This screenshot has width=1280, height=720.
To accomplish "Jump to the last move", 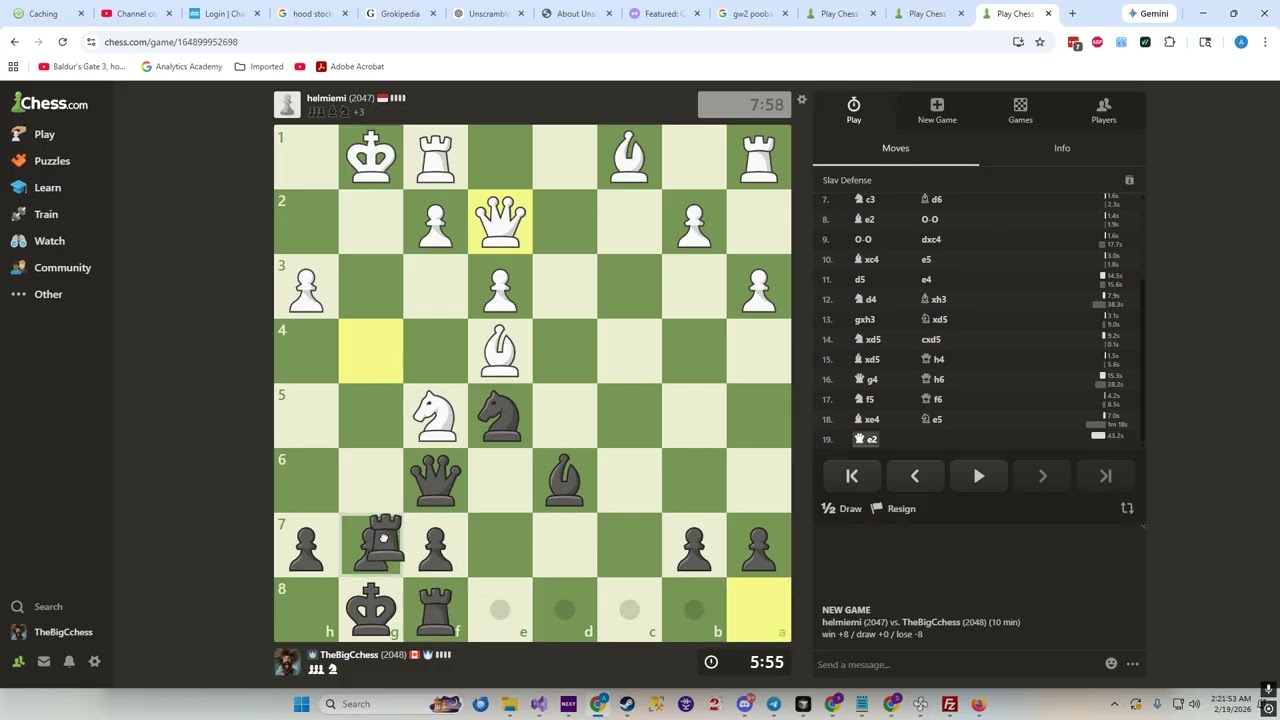I will 1106,477.
